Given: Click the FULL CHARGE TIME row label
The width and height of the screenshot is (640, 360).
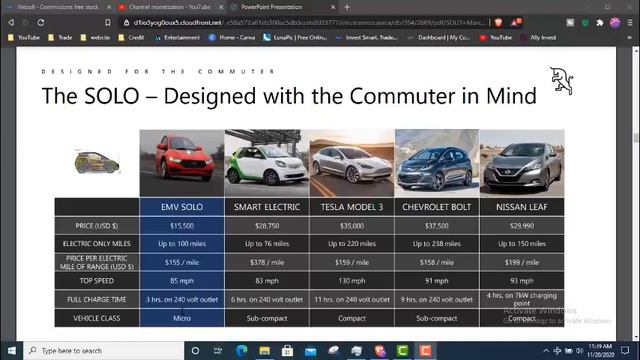Looking at the screenshot, I should pyautogui.click(x=97, y=300).
